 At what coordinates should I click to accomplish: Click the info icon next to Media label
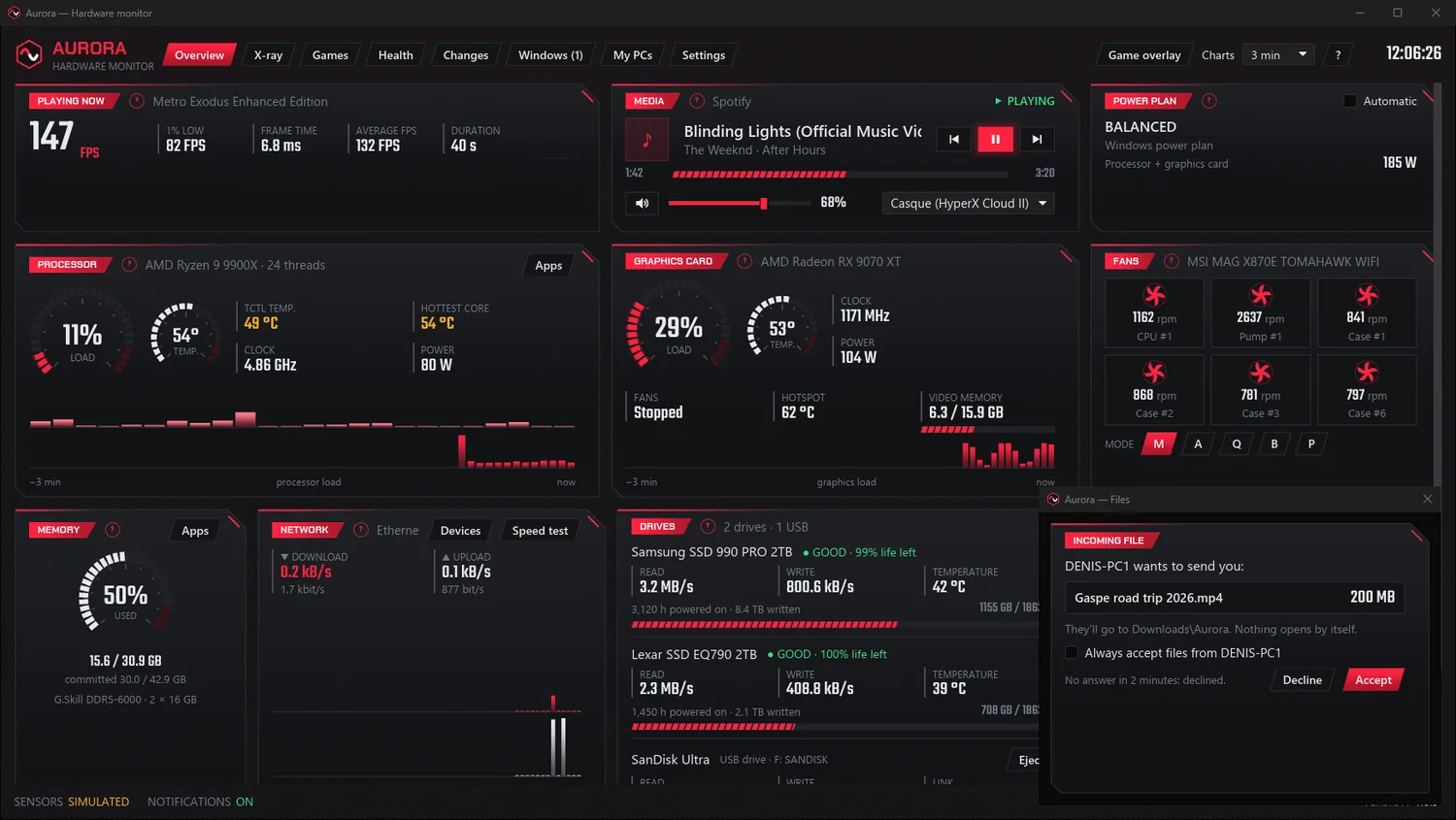coord(697,101)
